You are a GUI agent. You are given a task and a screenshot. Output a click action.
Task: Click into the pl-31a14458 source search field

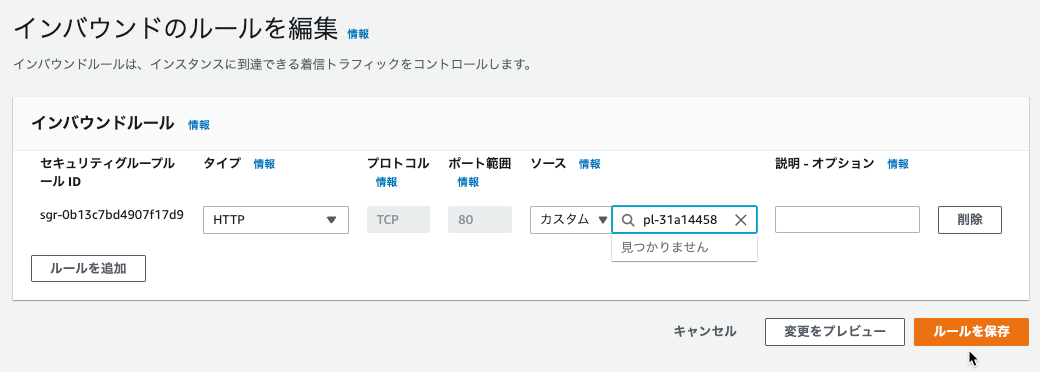pyautogui.click(x=684, y=220)
